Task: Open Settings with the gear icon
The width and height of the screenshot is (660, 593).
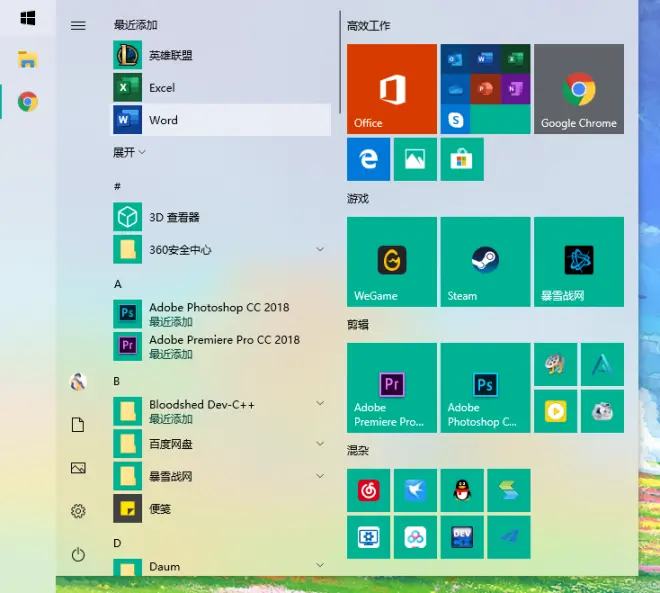Action: click(x=78, y=511)
